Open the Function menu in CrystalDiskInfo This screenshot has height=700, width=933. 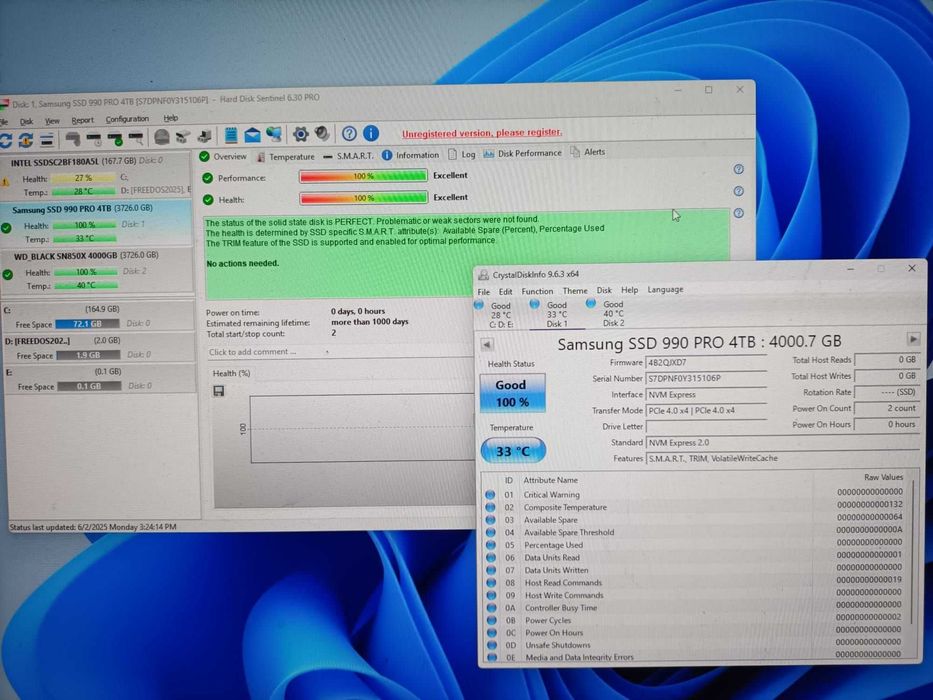coord(537,290)
